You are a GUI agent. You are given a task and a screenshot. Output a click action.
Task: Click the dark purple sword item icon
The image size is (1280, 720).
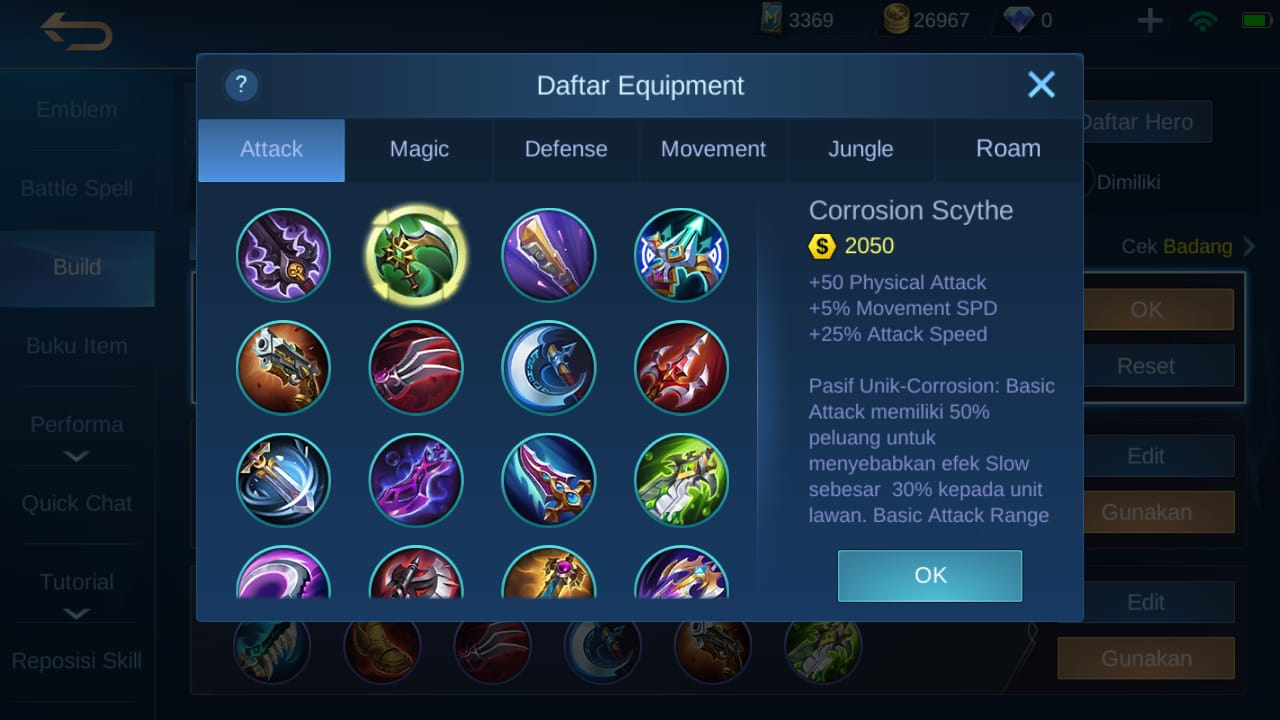point(283,255)
